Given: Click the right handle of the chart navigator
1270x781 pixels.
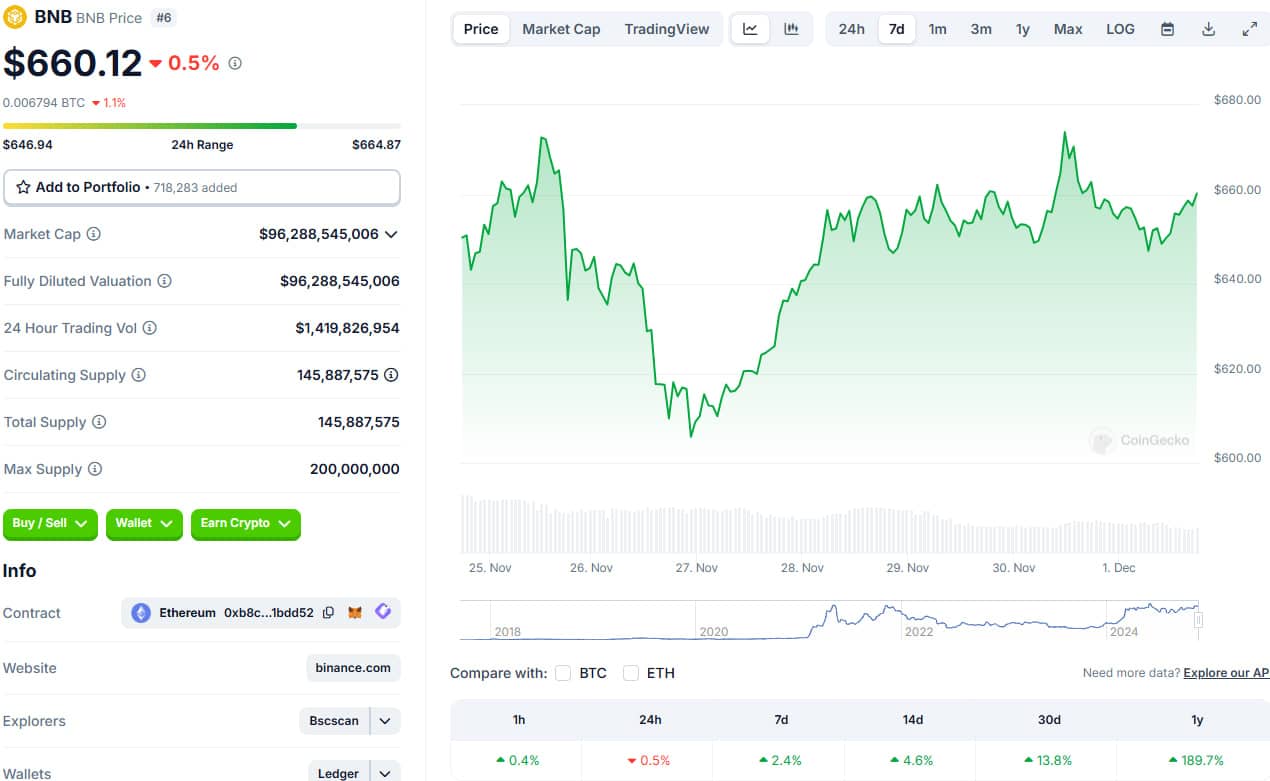Looking at the screenshot, I should pyautogui.click(x=1198, y=620).
